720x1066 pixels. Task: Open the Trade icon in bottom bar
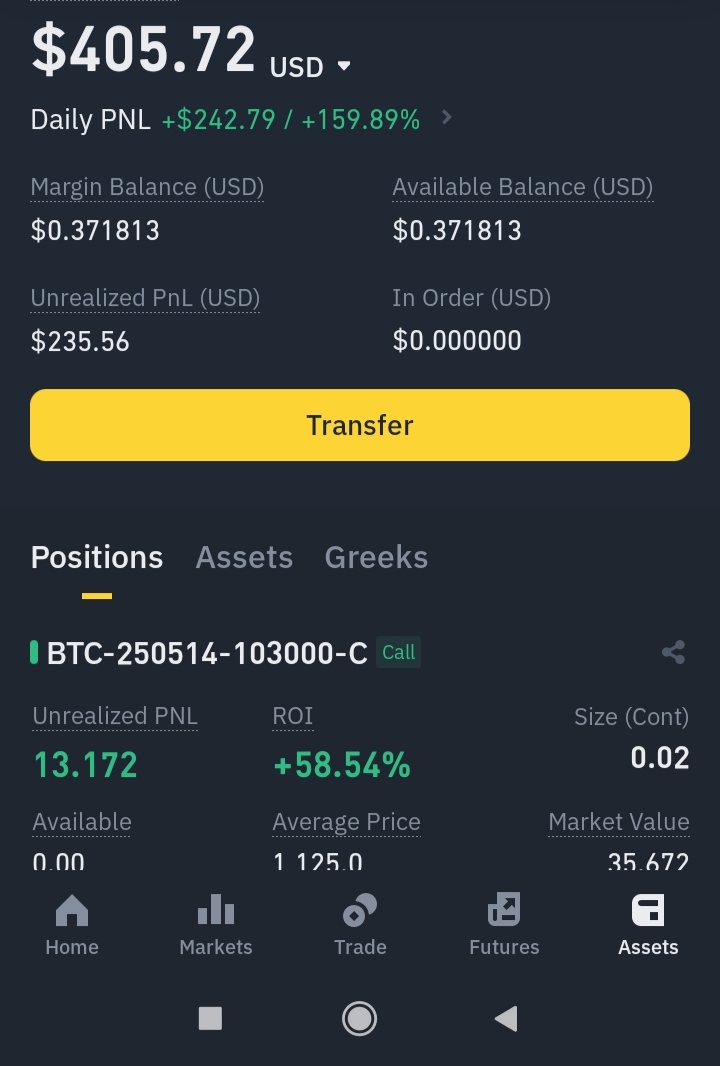click(360, 910)
